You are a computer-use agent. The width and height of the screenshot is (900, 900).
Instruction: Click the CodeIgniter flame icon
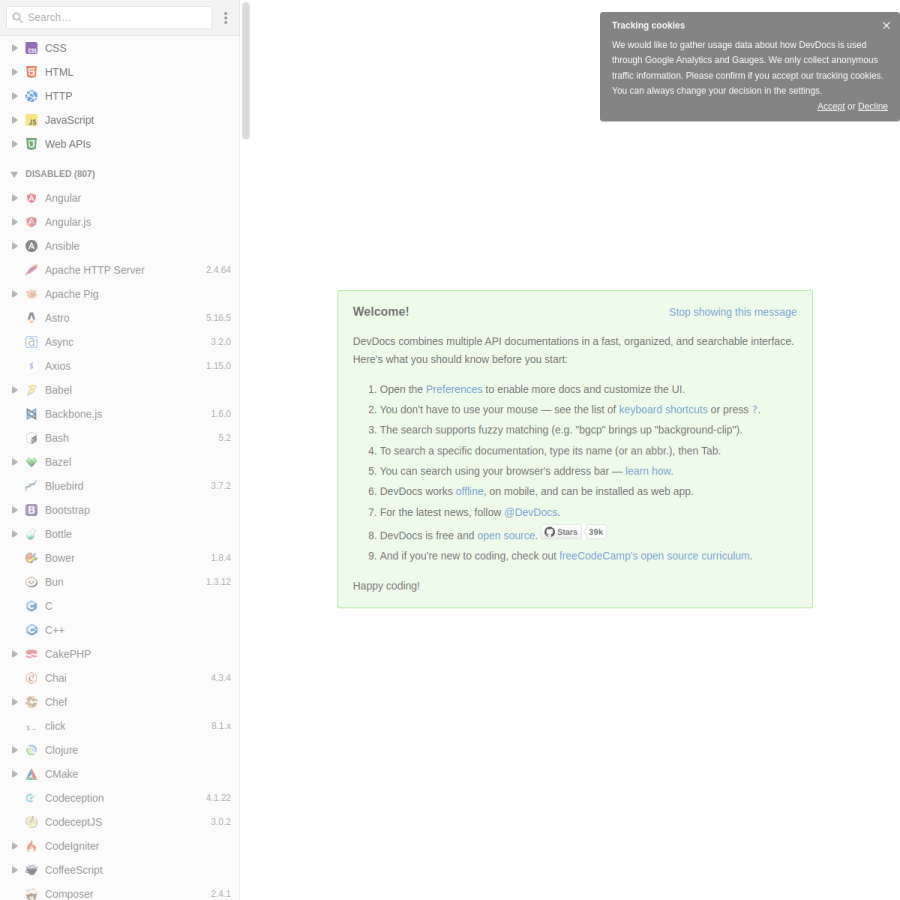coord(32,847)
